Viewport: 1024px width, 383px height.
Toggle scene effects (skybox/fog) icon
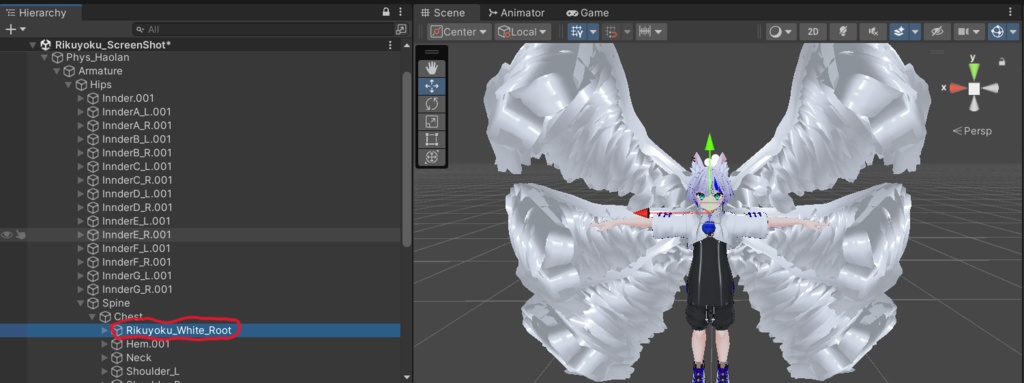(x=899, y=31)
